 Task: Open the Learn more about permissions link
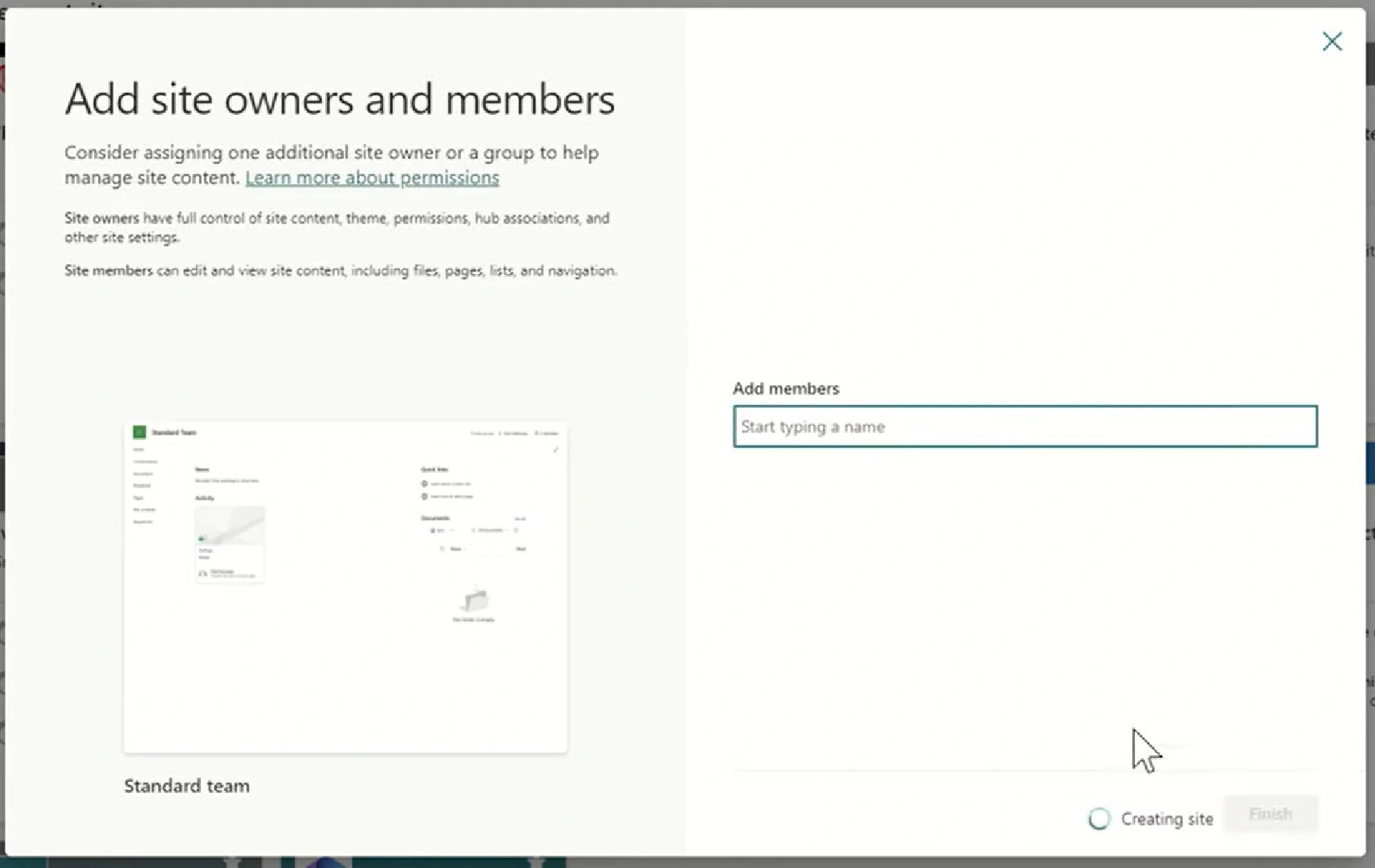coord(370,177)
